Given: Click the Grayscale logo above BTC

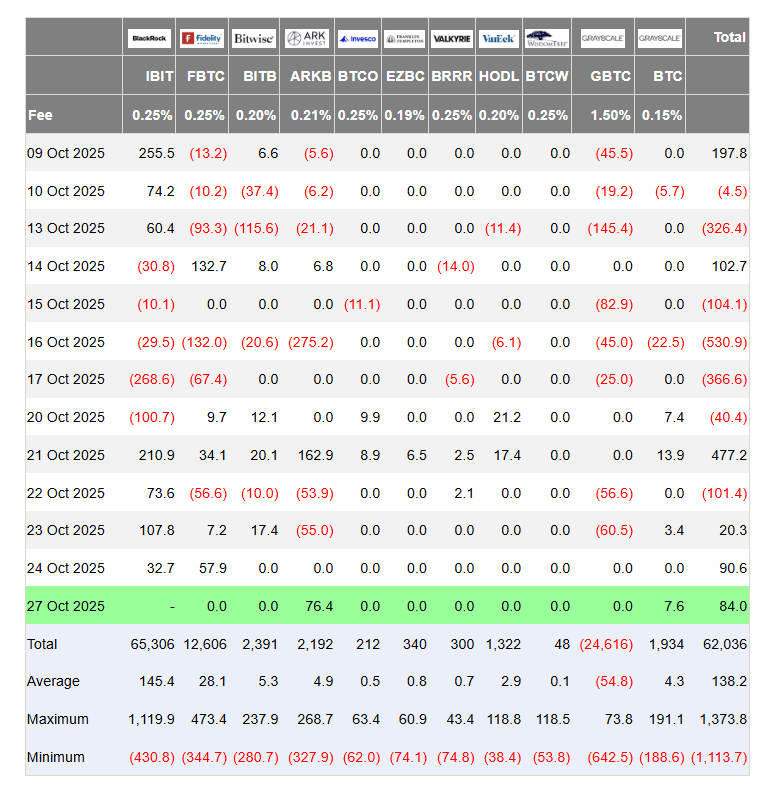Looking at the screenshot, I should pyautogui.click(x=659, y=38).
